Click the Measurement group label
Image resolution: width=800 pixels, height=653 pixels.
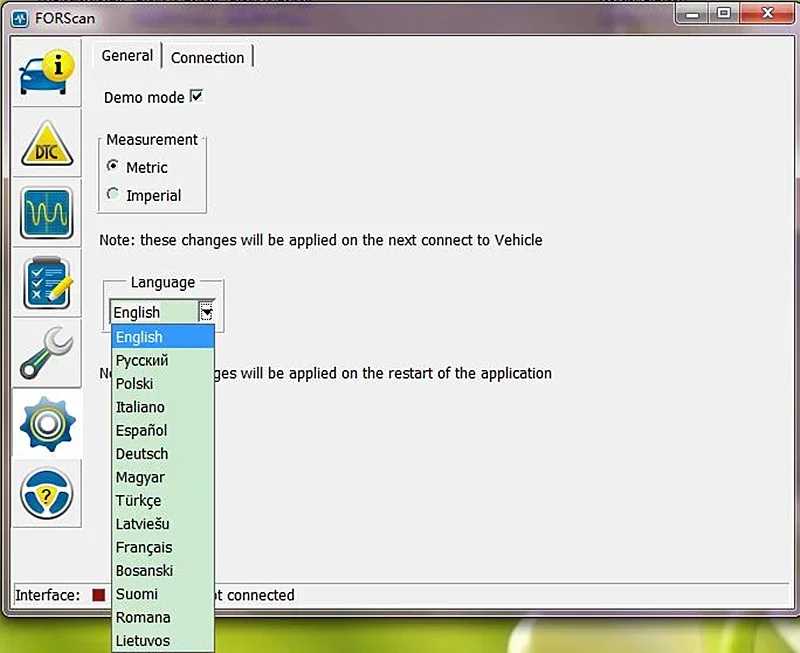(x=152, y=139)
